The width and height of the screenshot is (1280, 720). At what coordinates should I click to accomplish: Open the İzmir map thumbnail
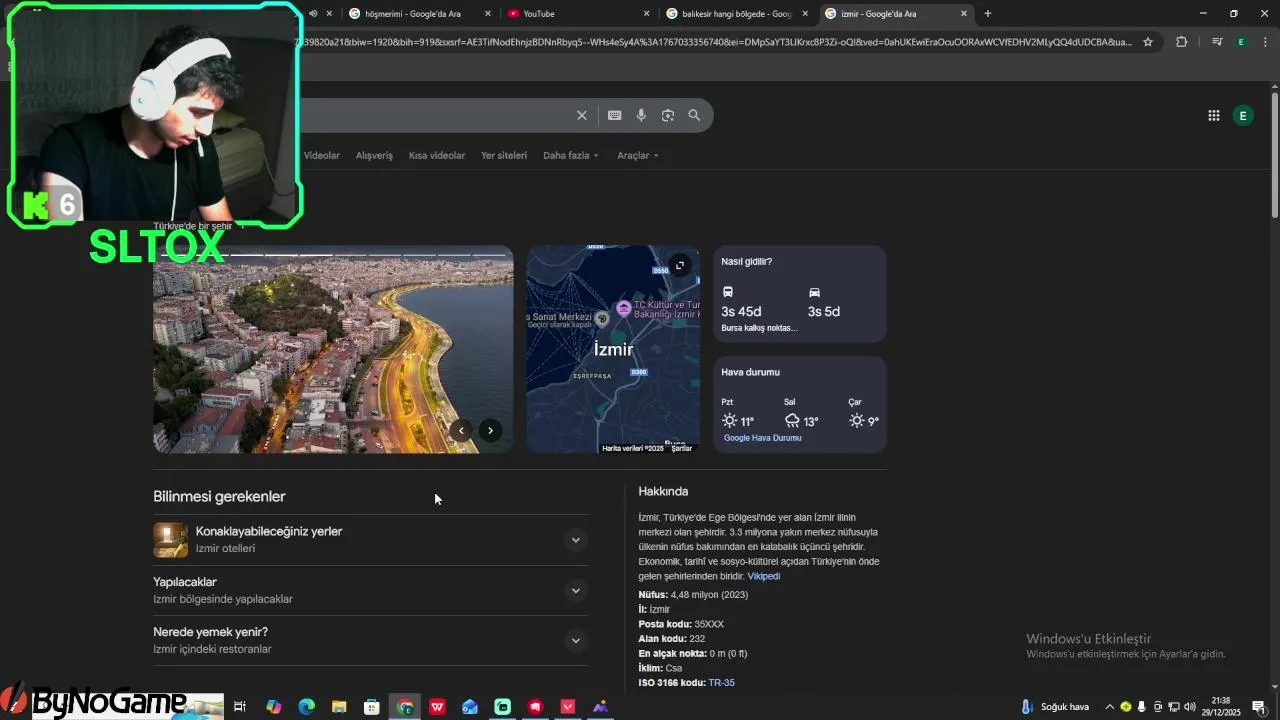[613, 350]
